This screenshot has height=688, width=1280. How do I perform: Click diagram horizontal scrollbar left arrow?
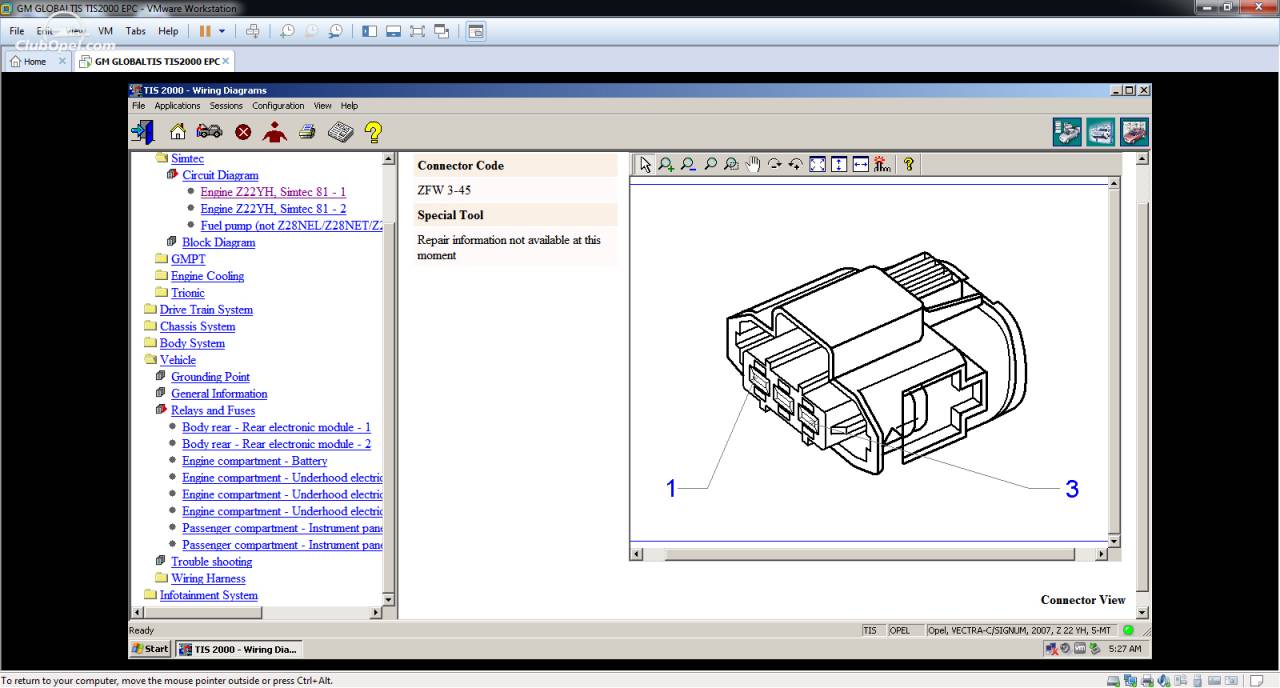point(636,554)
